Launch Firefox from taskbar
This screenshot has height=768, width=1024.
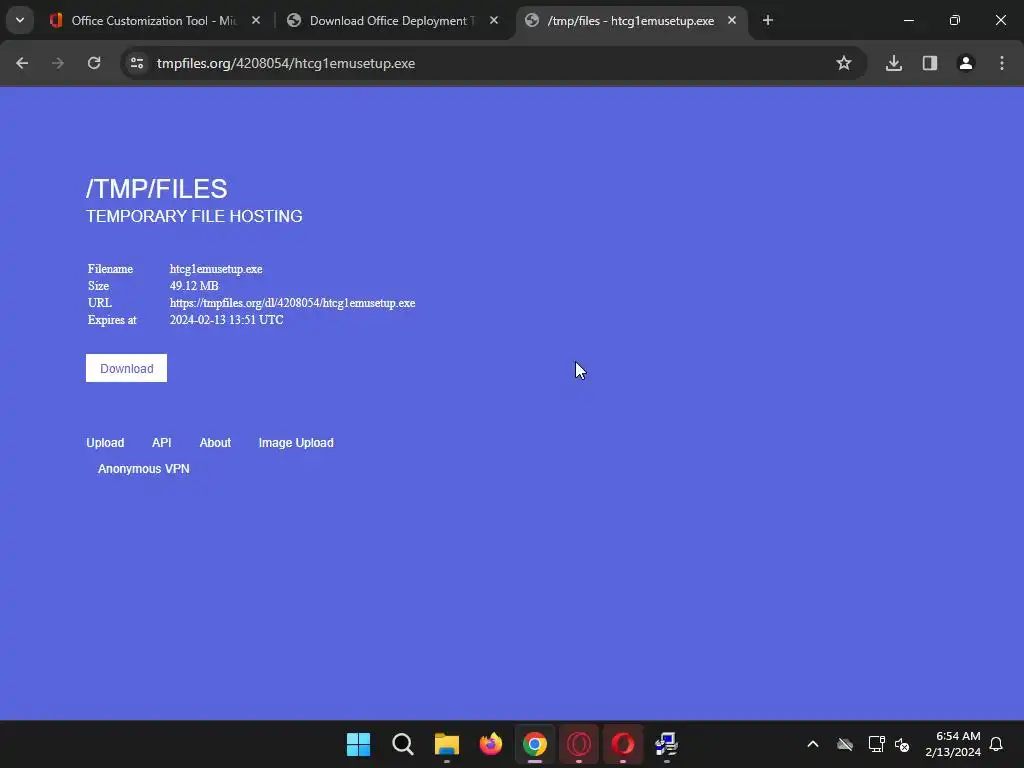pyautogui.click(x=491, y=744)
